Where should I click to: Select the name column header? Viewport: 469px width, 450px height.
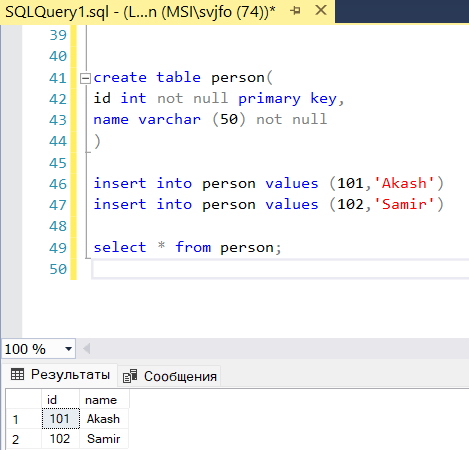pos(104,399)
